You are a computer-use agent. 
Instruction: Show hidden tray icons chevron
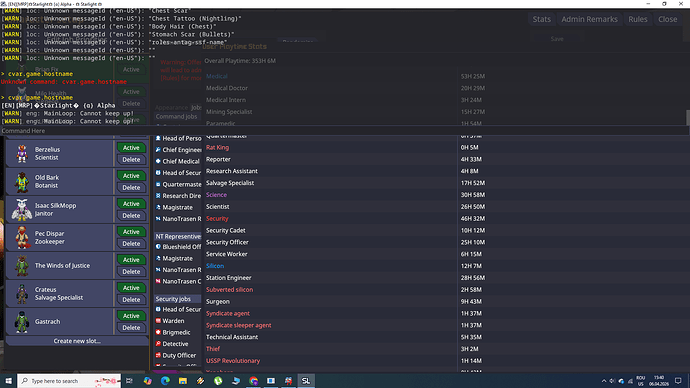click(604, 381)
